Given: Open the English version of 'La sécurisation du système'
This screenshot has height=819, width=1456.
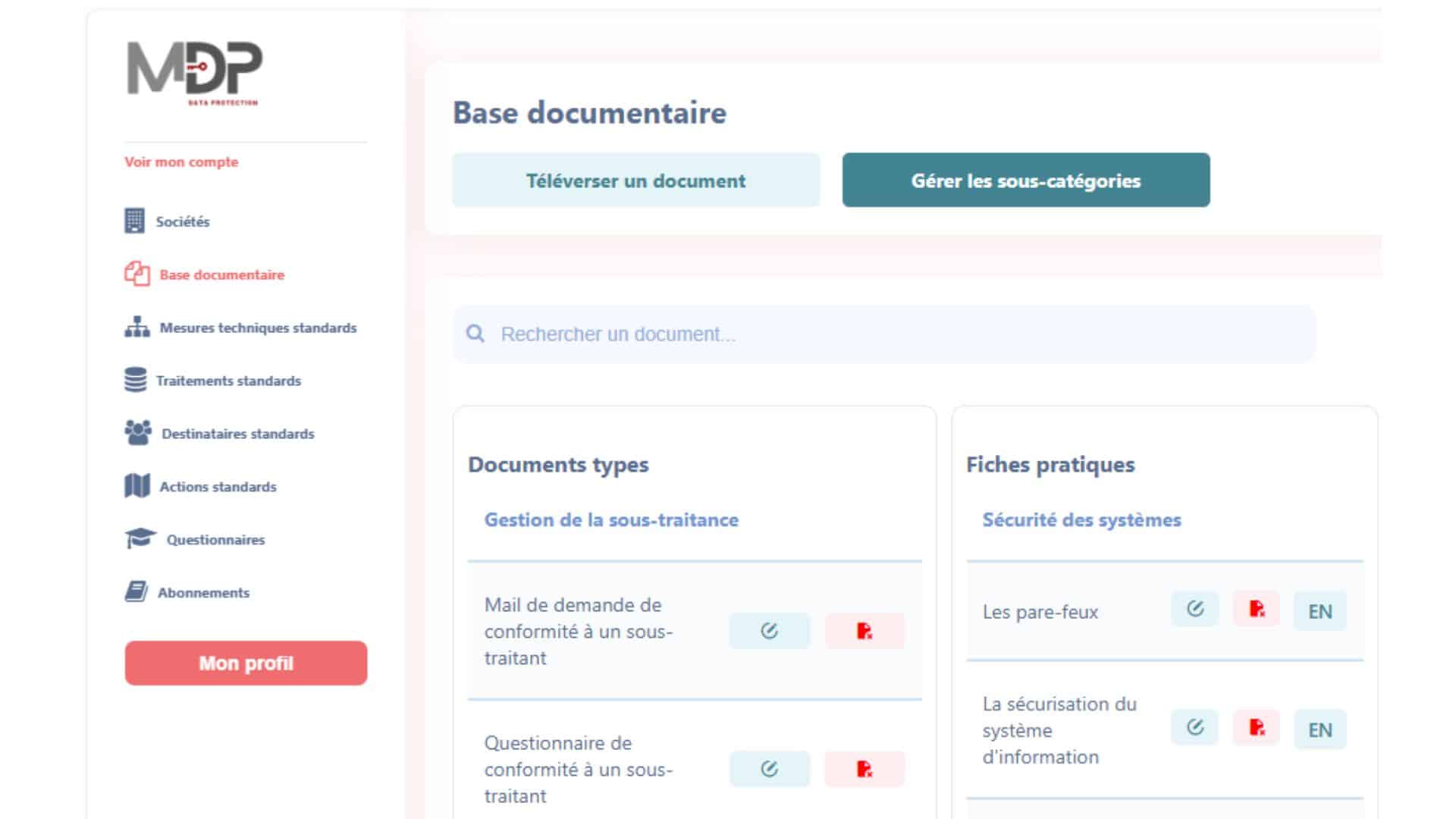Looking at the screenshot, I should point(1319,730).
